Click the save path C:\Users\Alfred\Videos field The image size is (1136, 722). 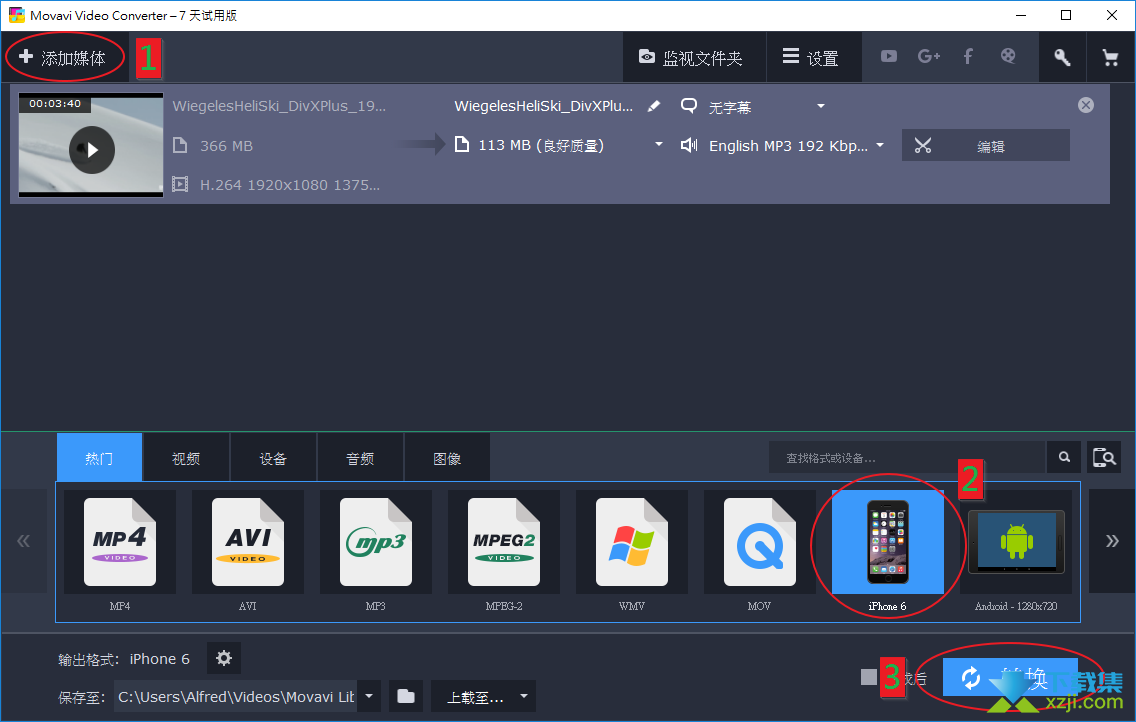[235, 697]
